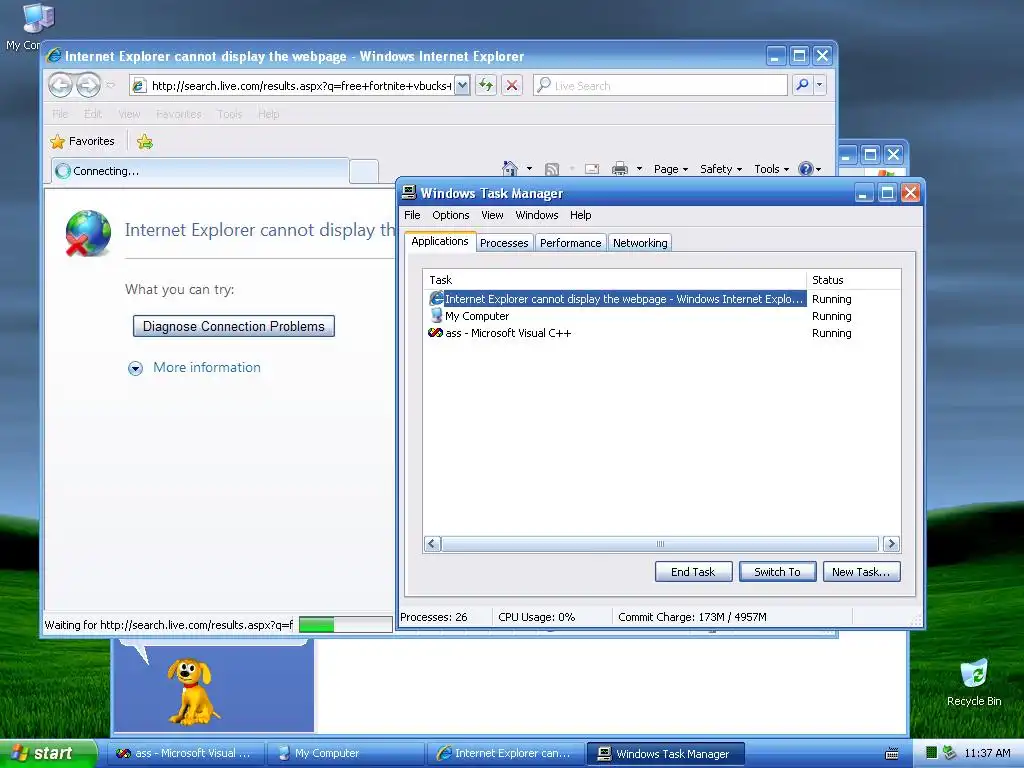Screen dimensions: 1024x768
Task: Open the Recycle Bin desktop icon
Action: coord(974,682)
